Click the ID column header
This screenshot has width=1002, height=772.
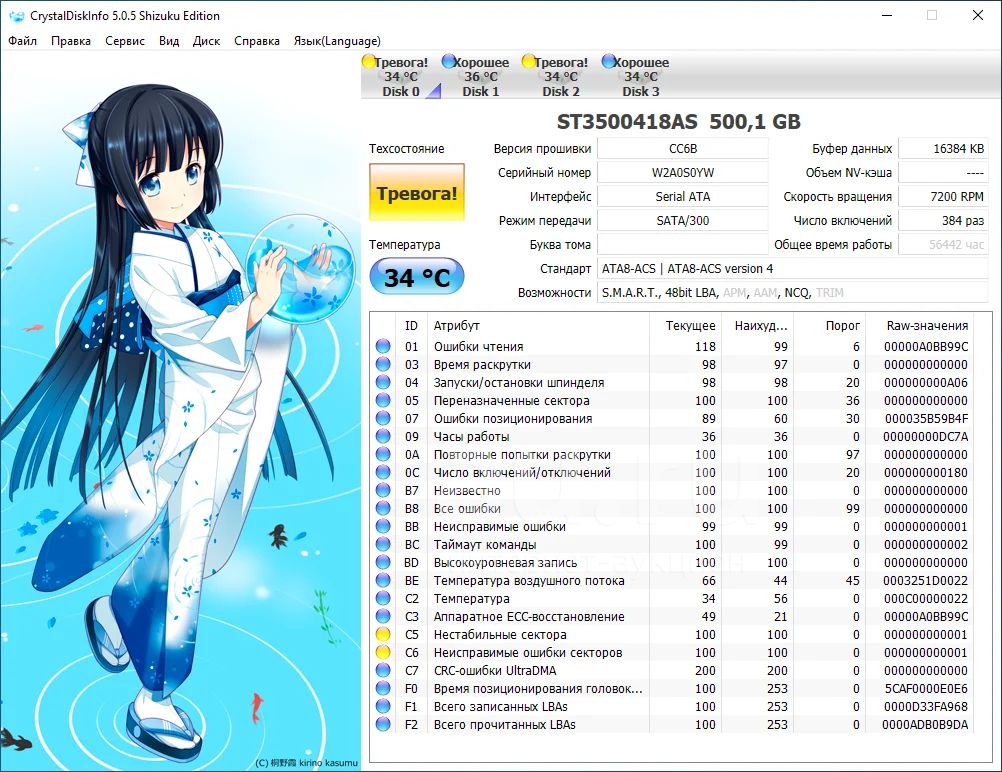(x=412, y=325)
